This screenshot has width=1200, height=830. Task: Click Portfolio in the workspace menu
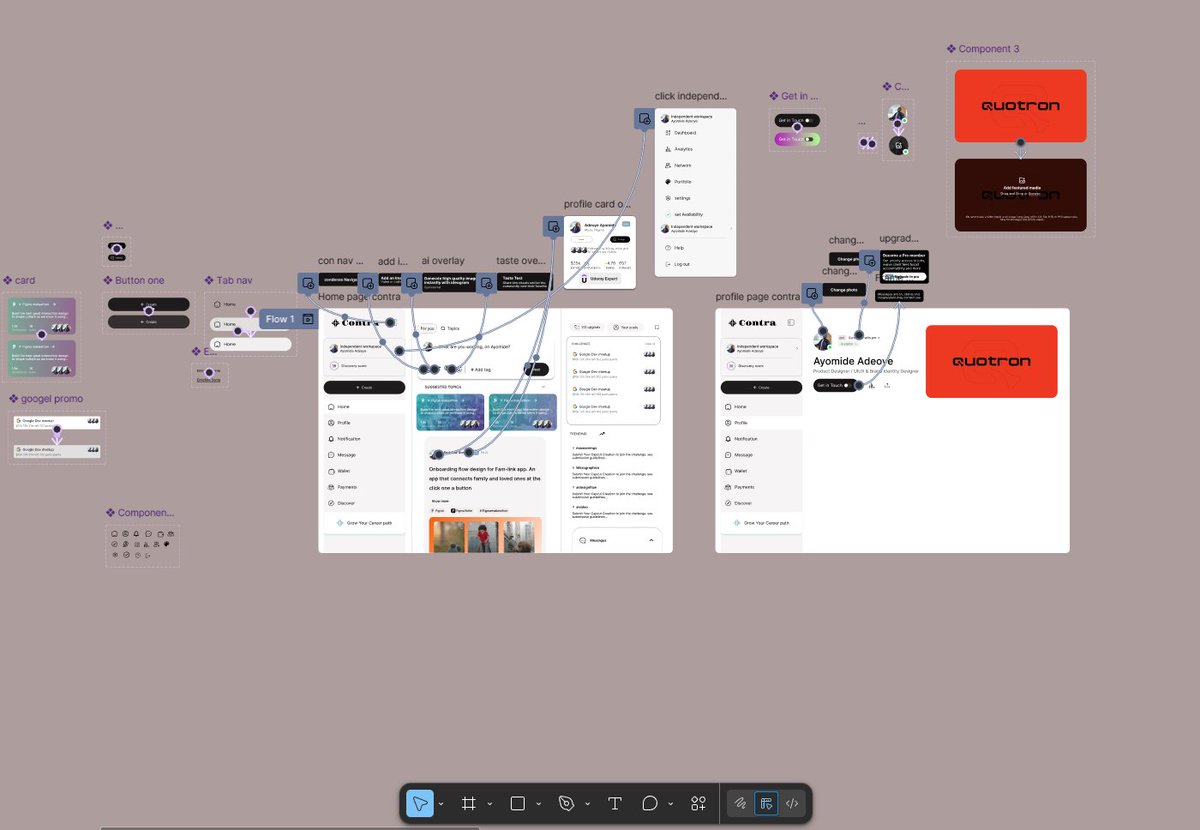683,182
